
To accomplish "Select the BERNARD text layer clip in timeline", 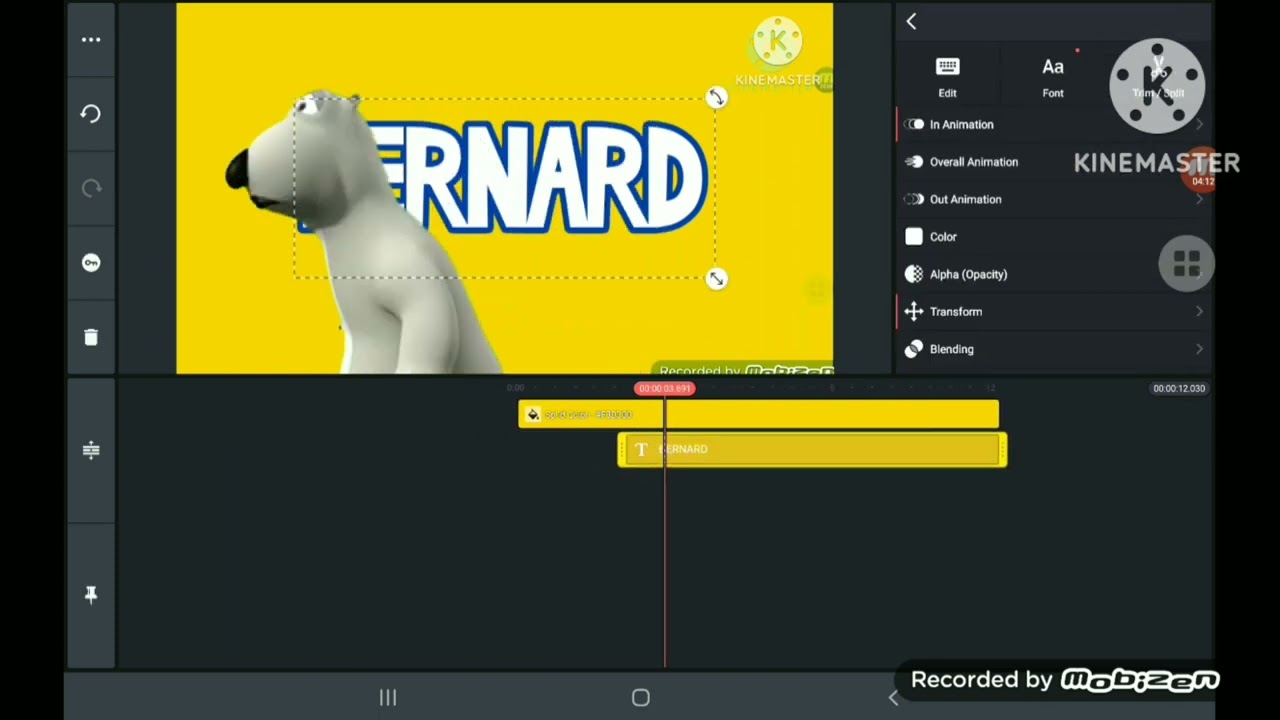I will coord(812,450).
